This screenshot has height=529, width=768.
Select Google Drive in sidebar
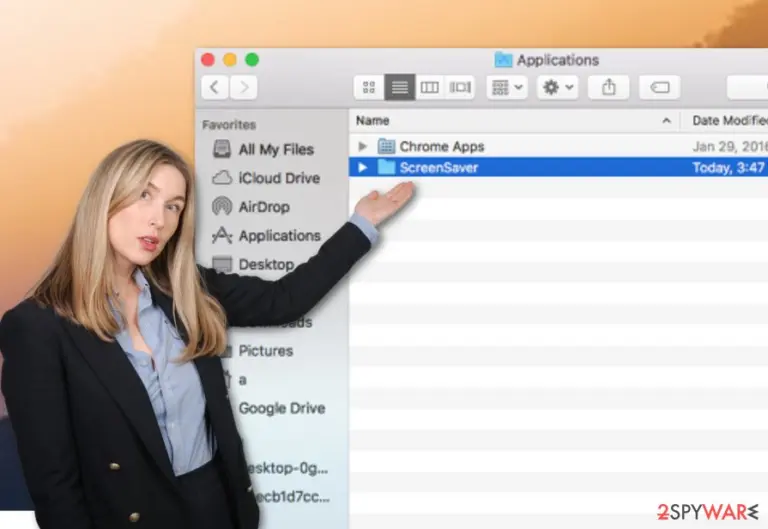tap(282, 408)
